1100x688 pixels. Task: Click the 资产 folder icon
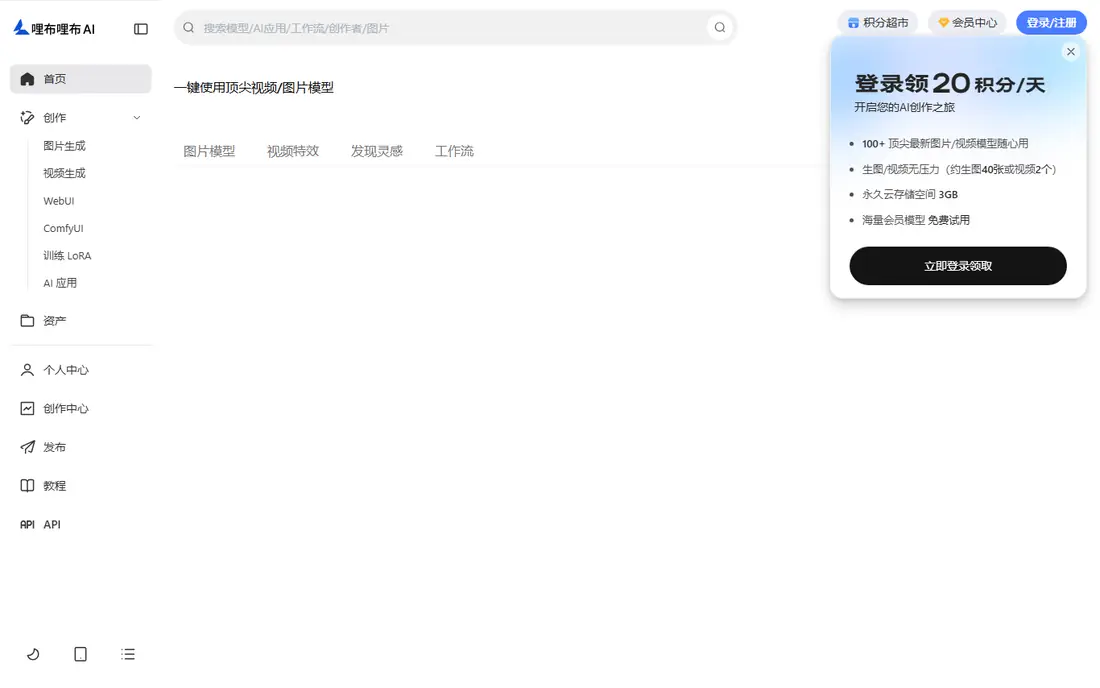click(x=27, y=321)
